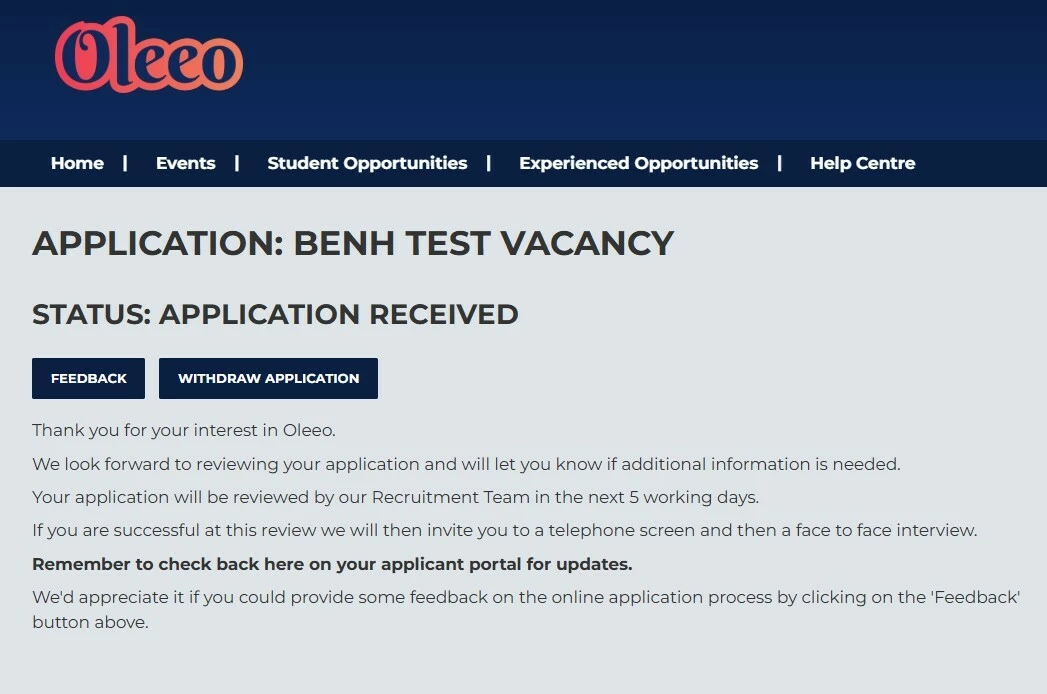Viewport: 1047px width, 694px height.
Task: Click the Withdraw Application button
Action: click(268, 378)
